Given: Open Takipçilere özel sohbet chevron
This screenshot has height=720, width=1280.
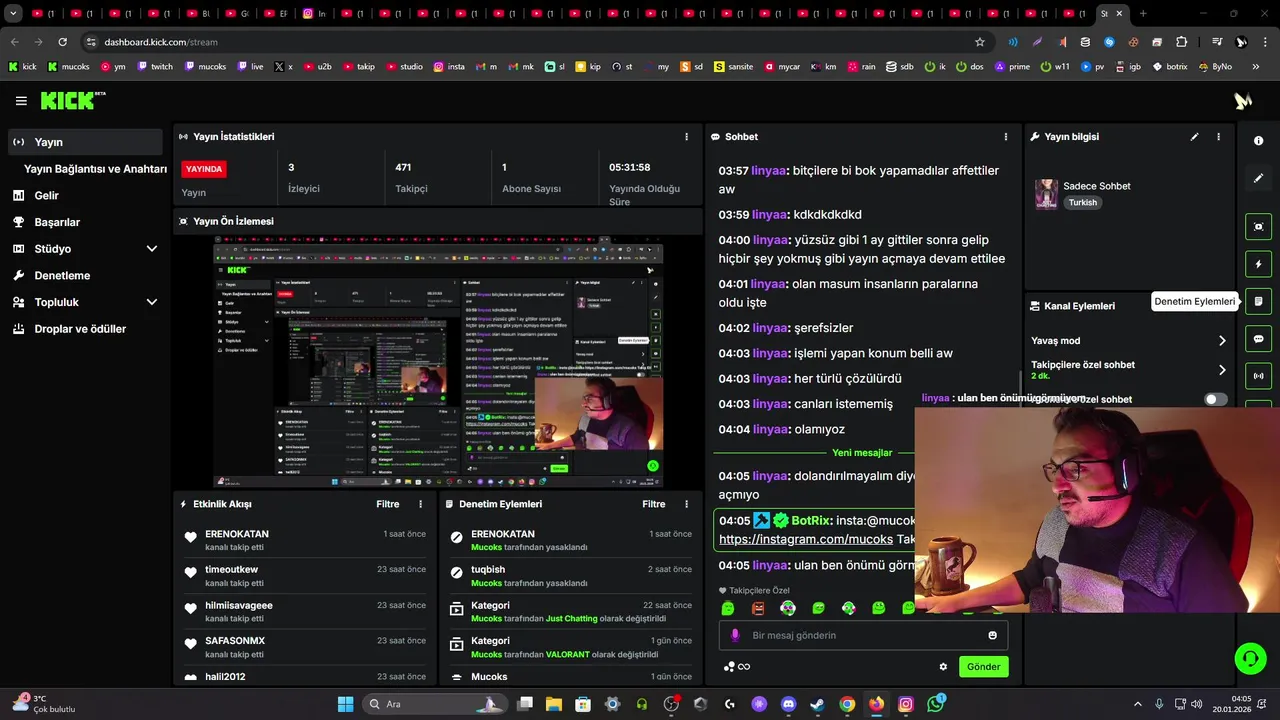Looking at the screenshot, I should (1222, 370).
